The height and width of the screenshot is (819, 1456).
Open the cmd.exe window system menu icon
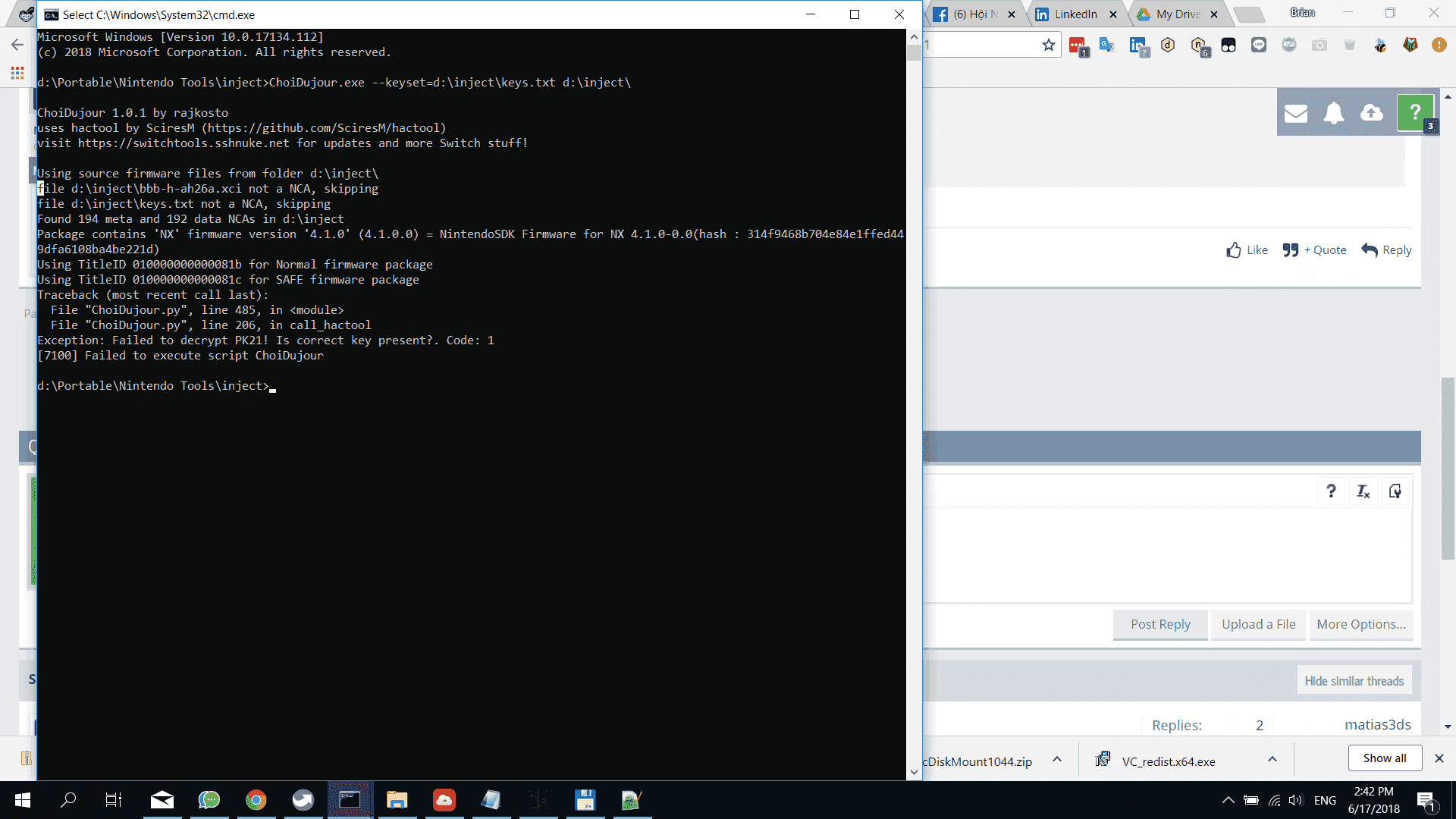(x=51, y=14)
